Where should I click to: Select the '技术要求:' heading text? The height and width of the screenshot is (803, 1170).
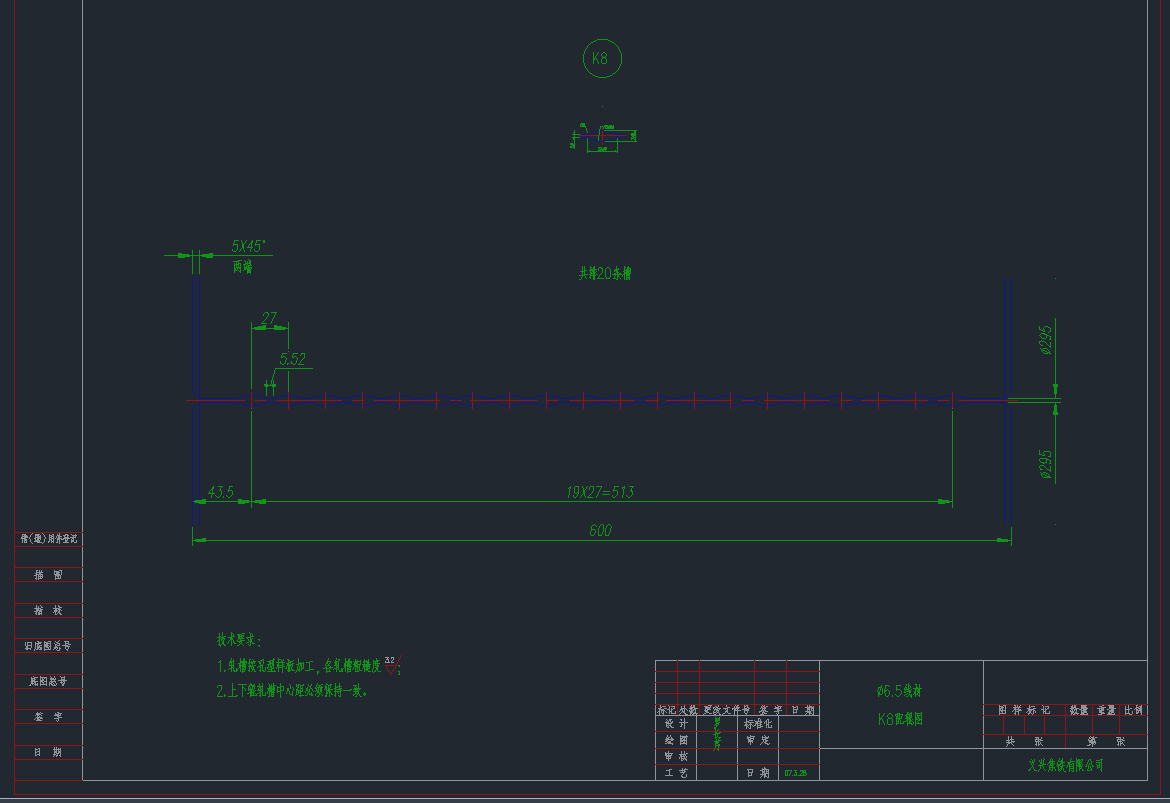tap(239, 640)
